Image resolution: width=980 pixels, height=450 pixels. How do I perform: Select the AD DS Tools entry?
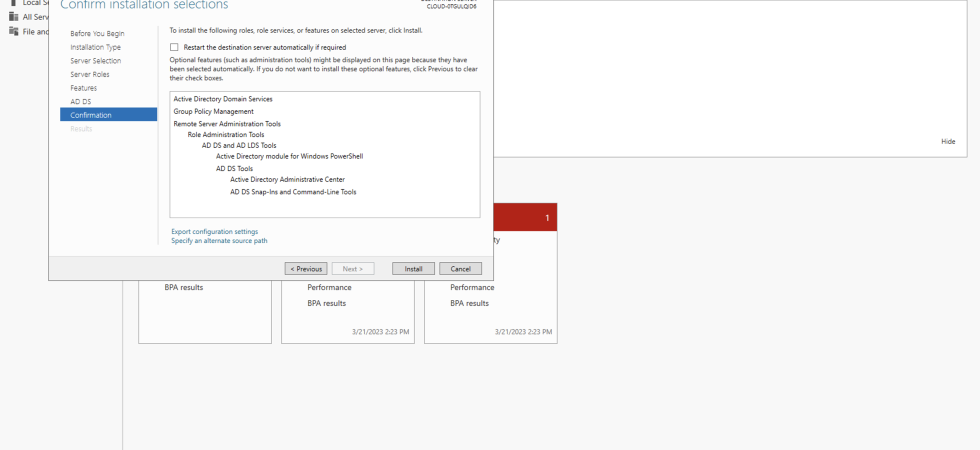[x=234, y=169]
